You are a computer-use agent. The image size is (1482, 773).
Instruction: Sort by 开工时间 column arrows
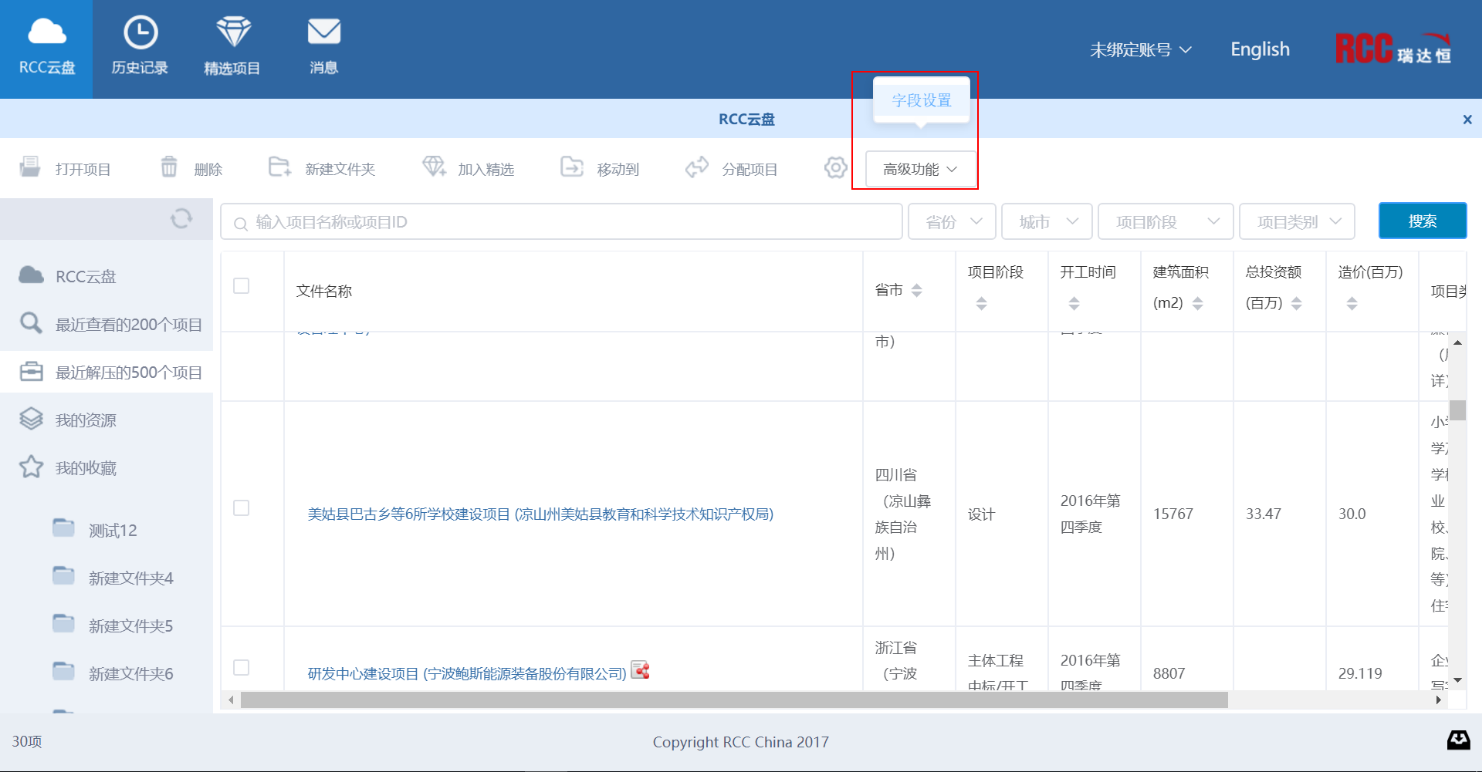[x=1074, y=303]
